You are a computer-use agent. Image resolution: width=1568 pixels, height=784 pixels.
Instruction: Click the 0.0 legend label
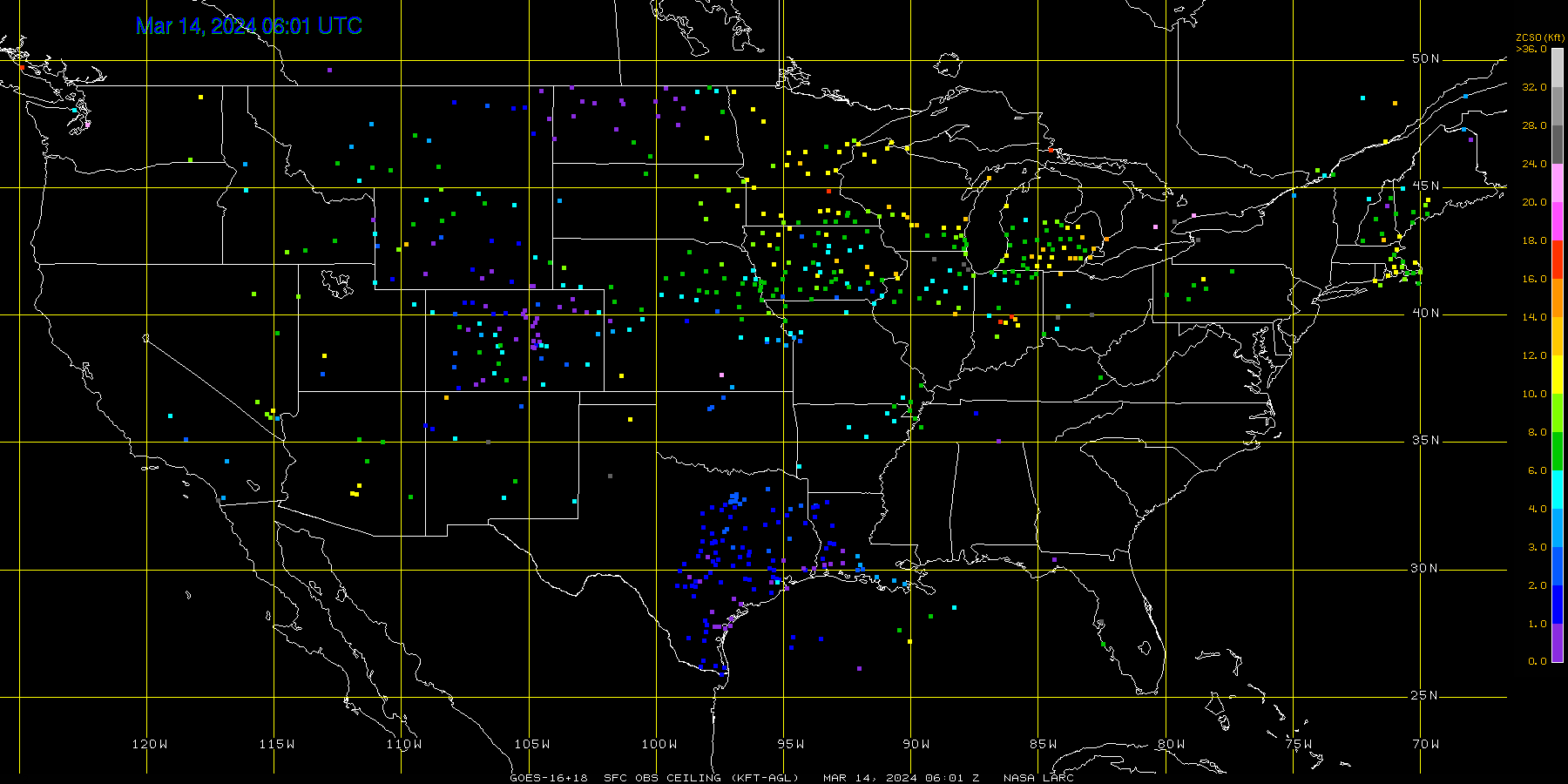(x=1537, y=661)
